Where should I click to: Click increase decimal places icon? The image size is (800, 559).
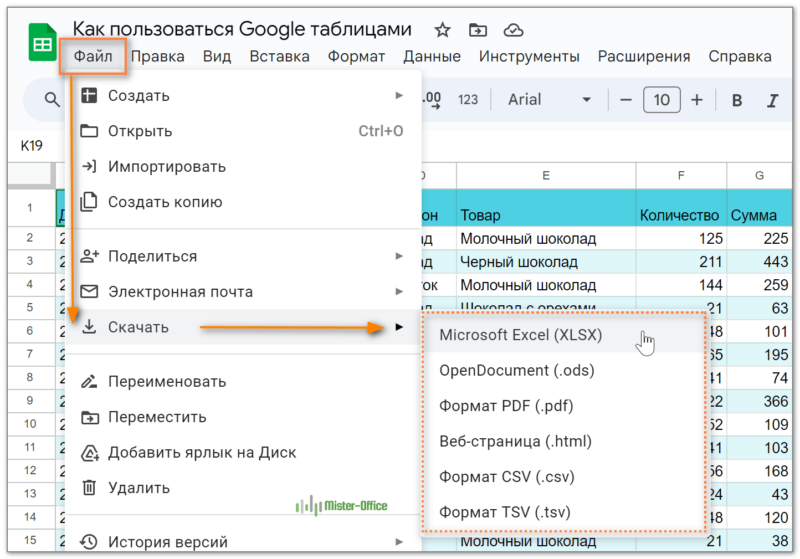pyautogui.click(x=432, y=99)
